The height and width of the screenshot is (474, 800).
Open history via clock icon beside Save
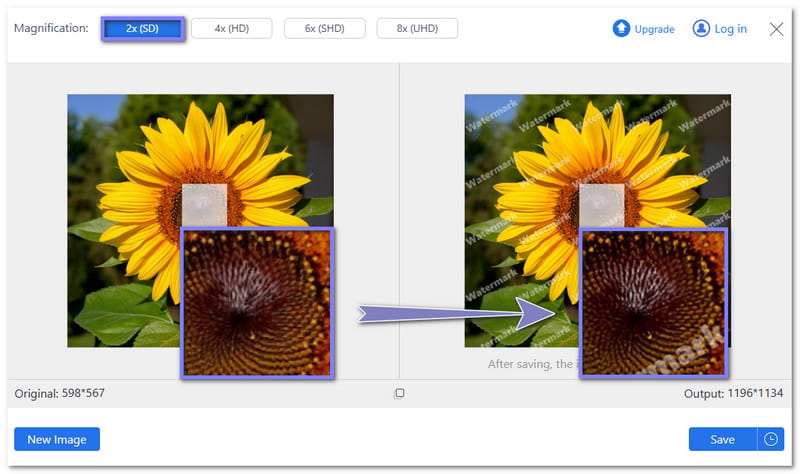(x=770, y=439)
